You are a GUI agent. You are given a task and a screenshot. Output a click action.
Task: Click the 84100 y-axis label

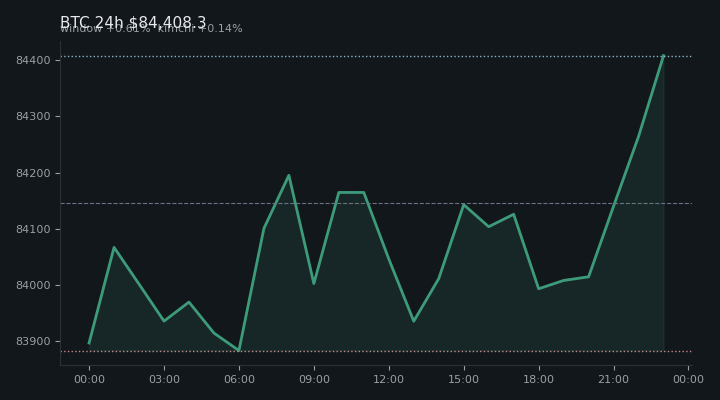tap(31, 229)
